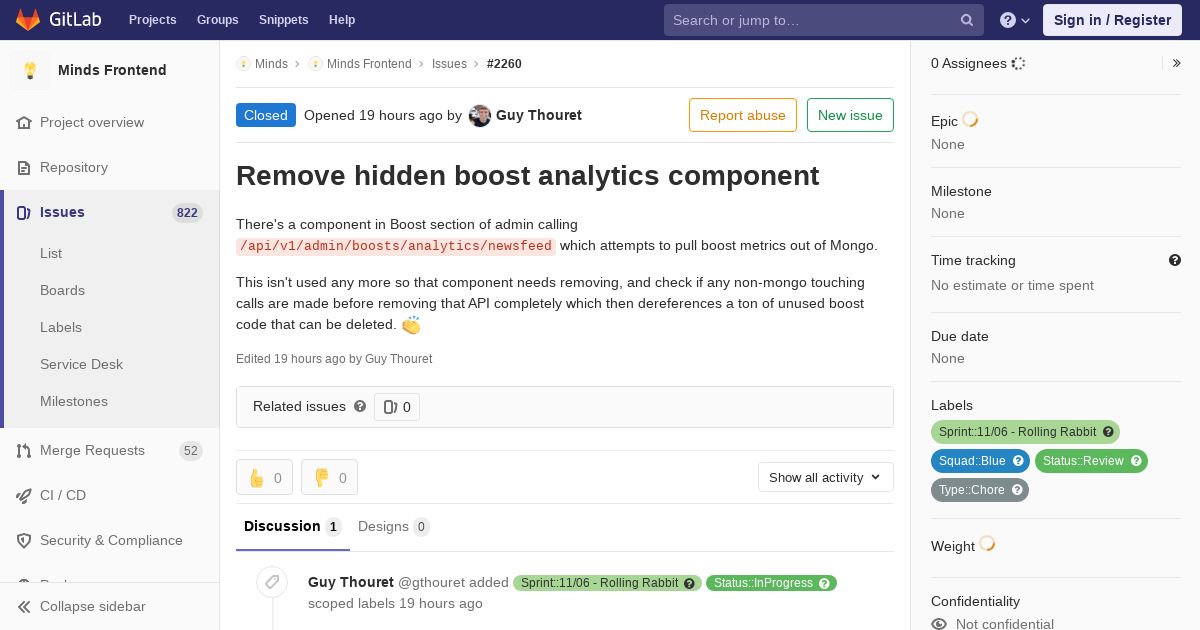Collapse the right sidebar with chevrons
The height and width of the screenshot is (630, 1200).
(1177, 63)
